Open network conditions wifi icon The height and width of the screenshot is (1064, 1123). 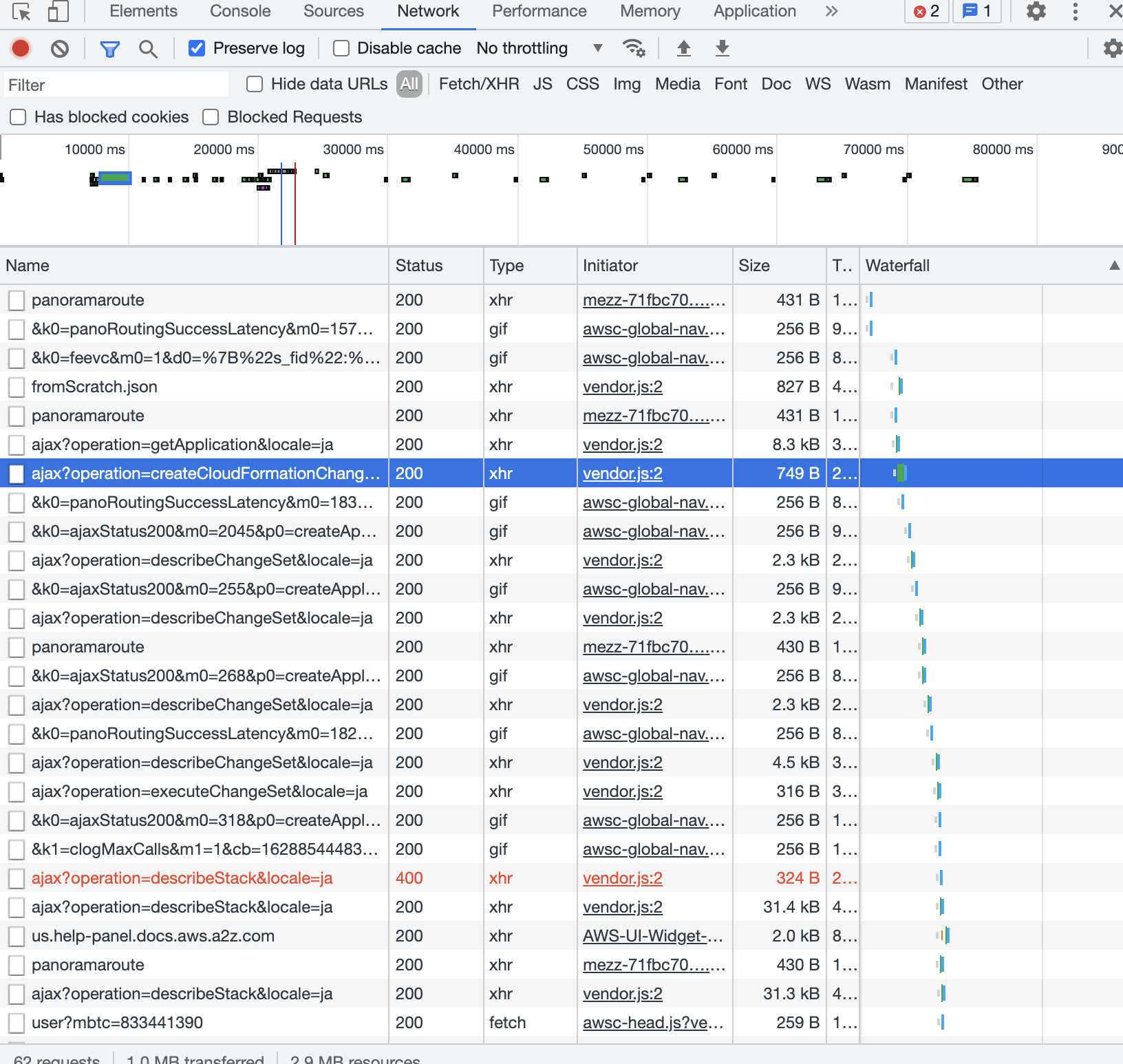tap(633, 48)
